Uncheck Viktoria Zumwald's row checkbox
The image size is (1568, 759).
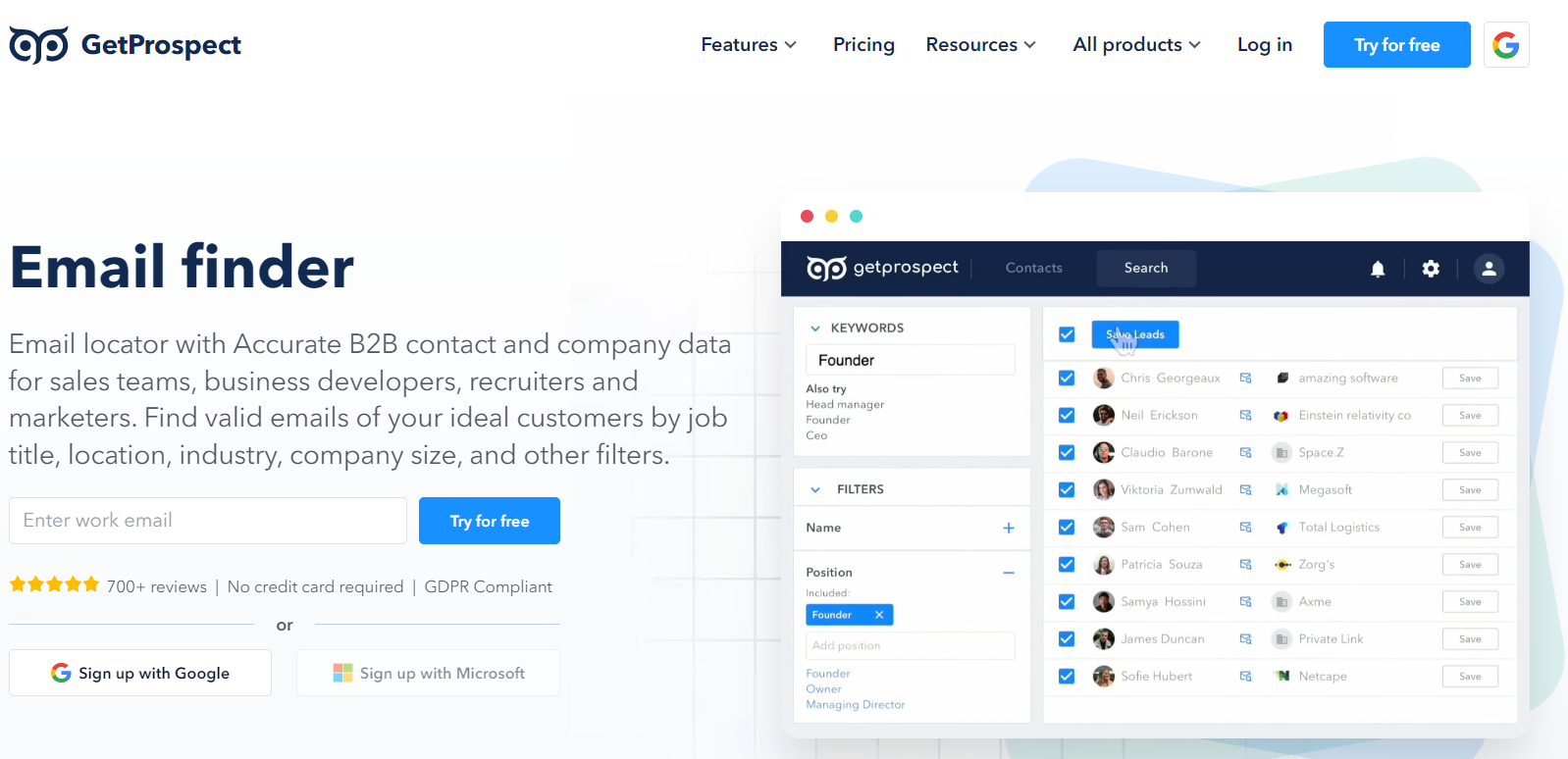click(x=1067, y=489)
